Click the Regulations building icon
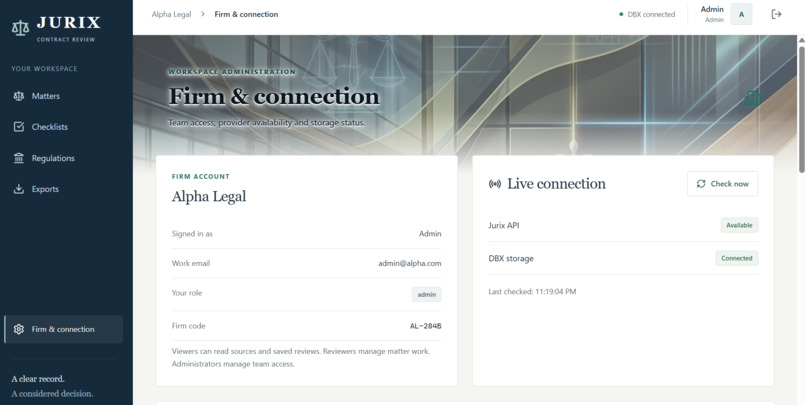Image resolution: width=806 pixels, height=405 pixels. click(19, 158)
